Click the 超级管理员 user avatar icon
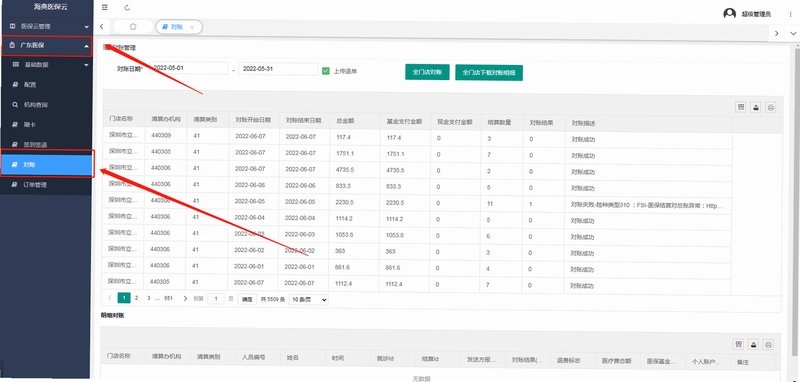This screenshot has height=382, width=800. coord(730,14)
